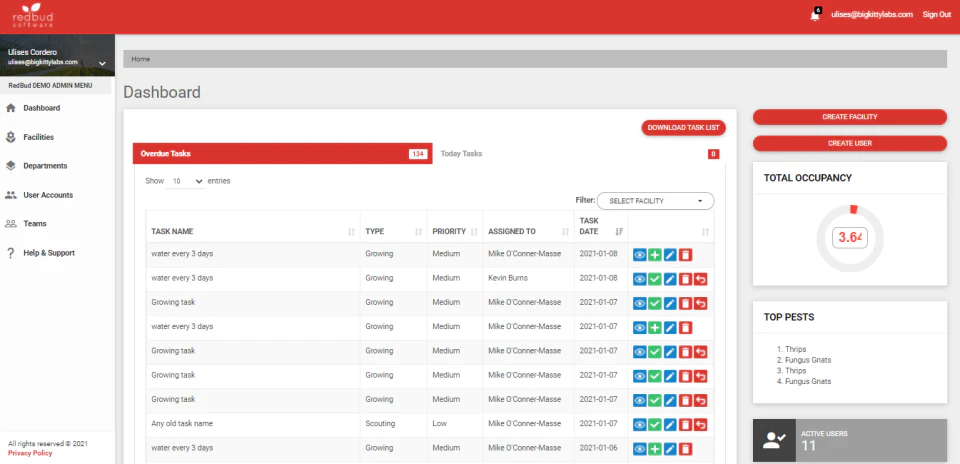
Task: Click the Help & Support question mark
Action: (x=10, y=253)
